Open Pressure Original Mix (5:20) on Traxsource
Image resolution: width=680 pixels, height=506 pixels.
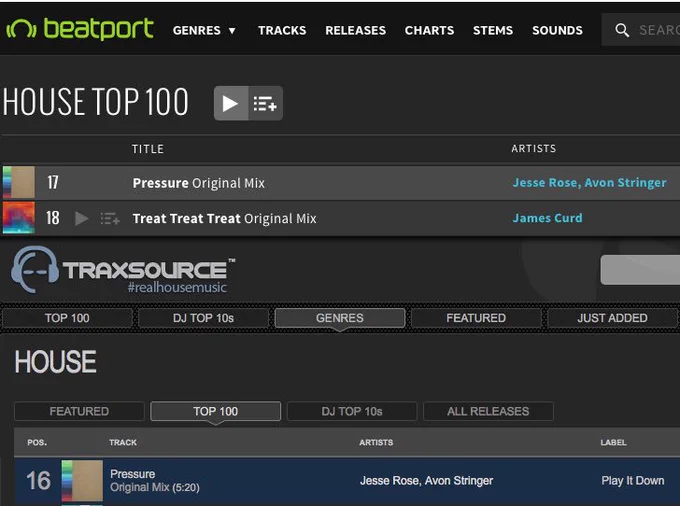155,480
